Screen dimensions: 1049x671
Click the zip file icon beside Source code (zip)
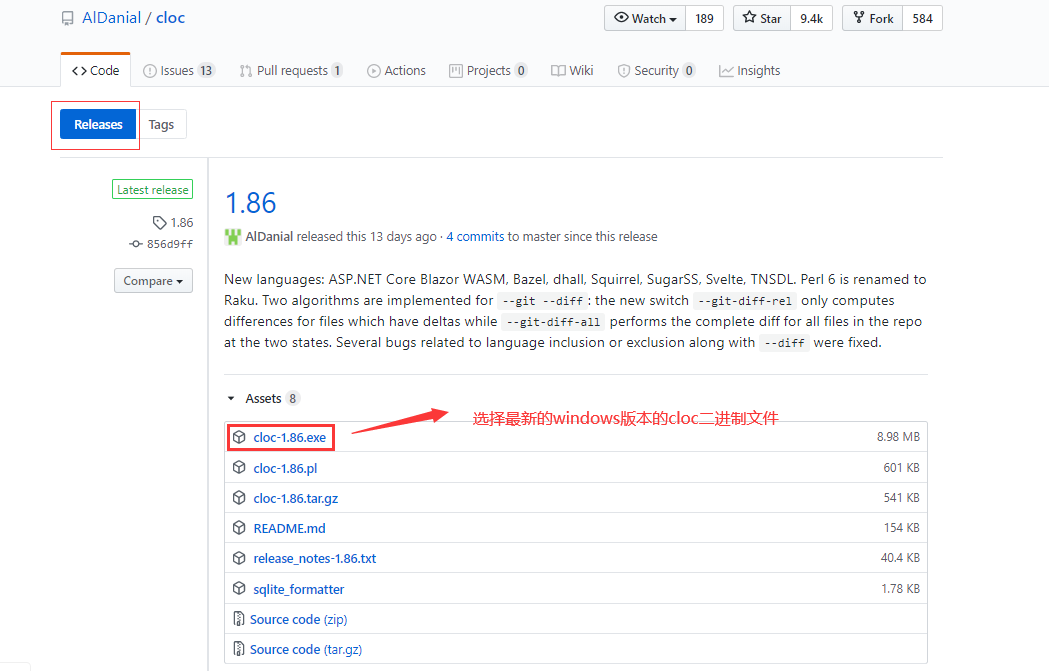[238, 618]
